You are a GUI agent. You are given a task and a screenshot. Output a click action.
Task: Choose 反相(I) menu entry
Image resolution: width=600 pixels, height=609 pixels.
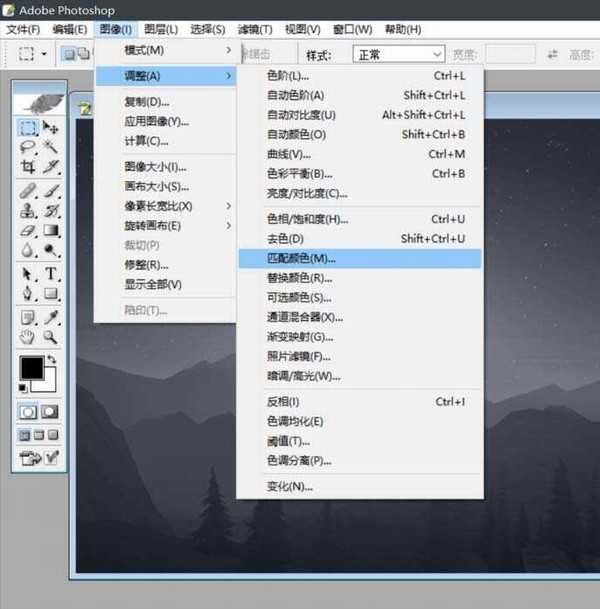point(360,402)
